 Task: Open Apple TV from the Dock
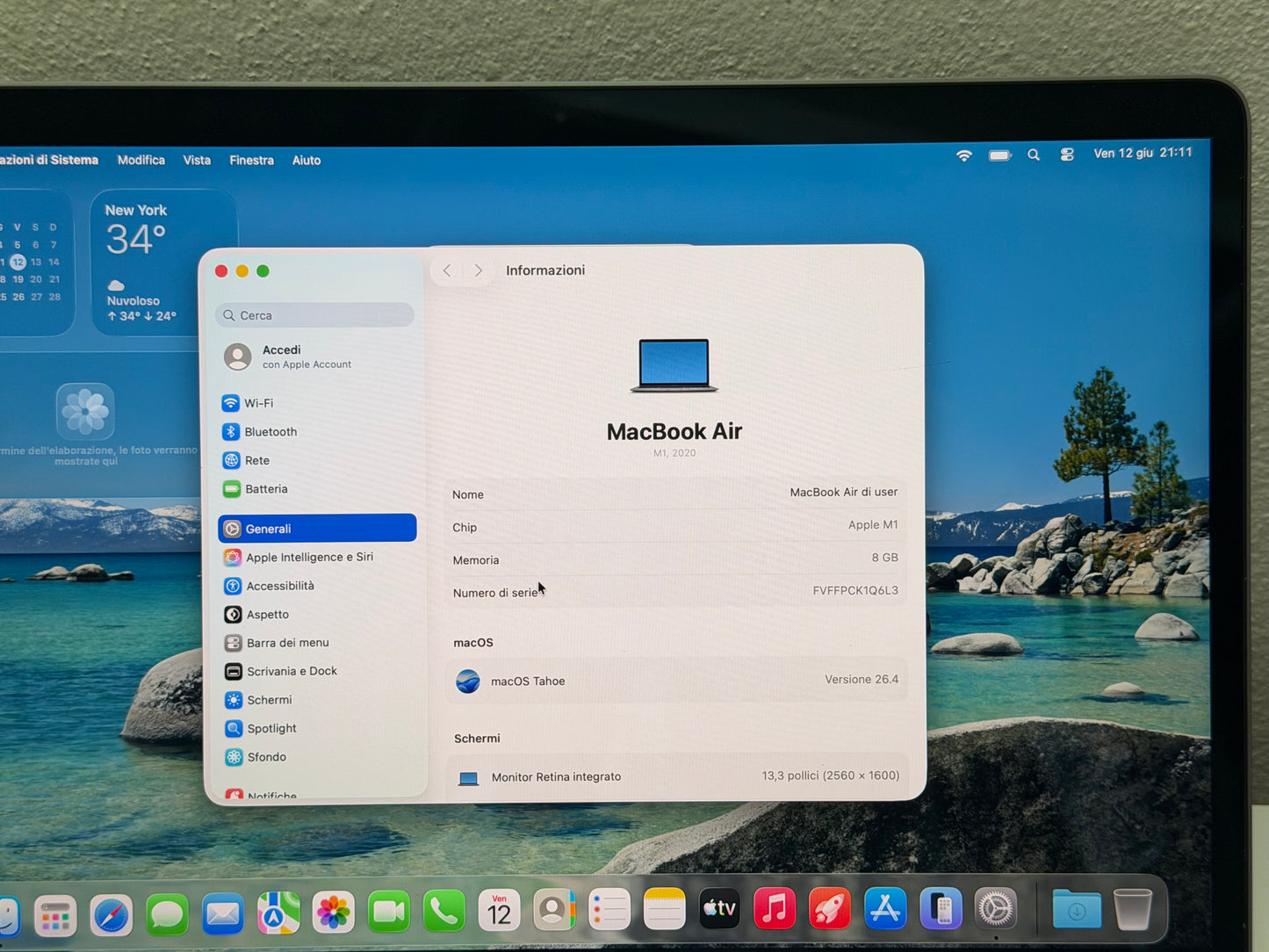pyautogui.click(x=719, y=909)
